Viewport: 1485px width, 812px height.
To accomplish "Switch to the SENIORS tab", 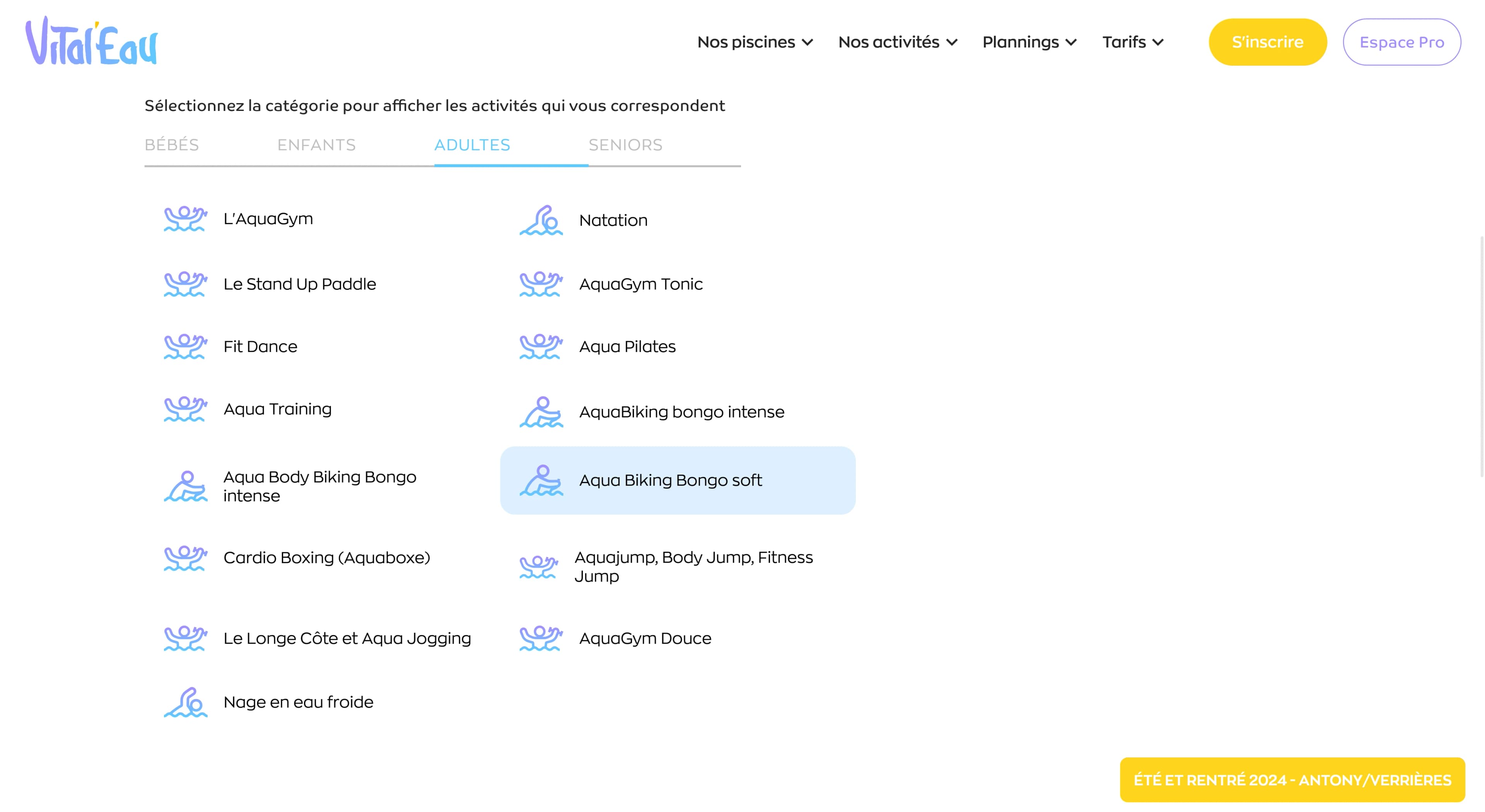I will pyautogui.click(x=625, y=145).
